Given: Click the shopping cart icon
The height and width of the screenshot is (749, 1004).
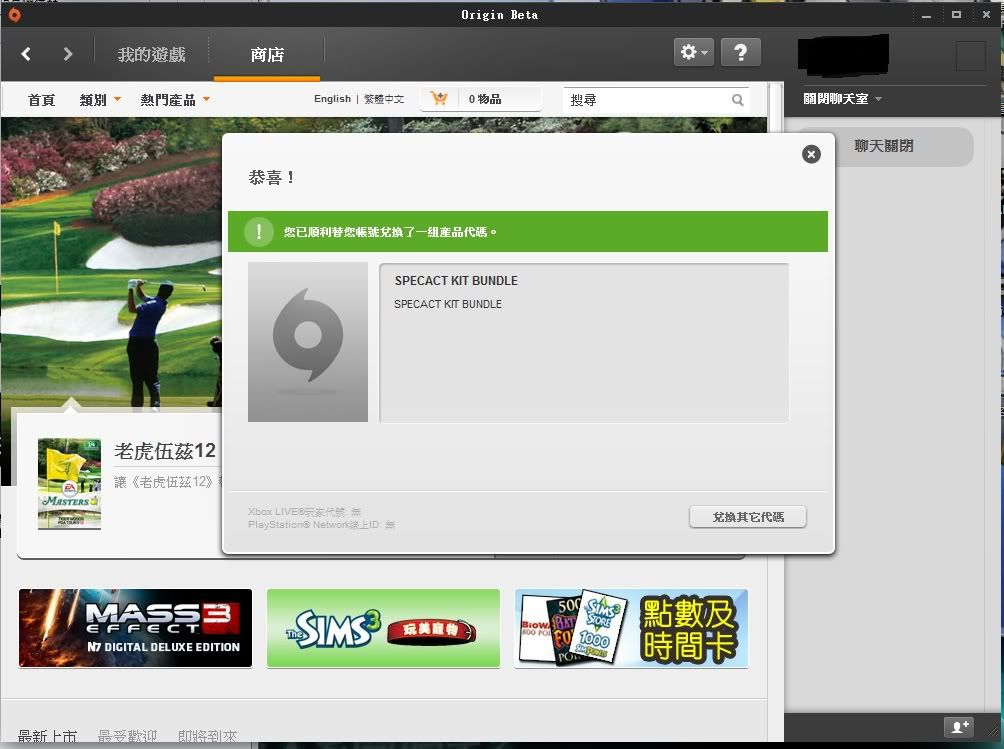Looking at the screenshot, I should 438,99.
